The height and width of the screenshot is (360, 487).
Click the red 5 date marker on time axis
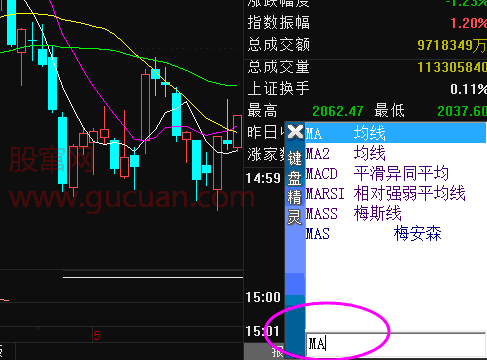97,336
